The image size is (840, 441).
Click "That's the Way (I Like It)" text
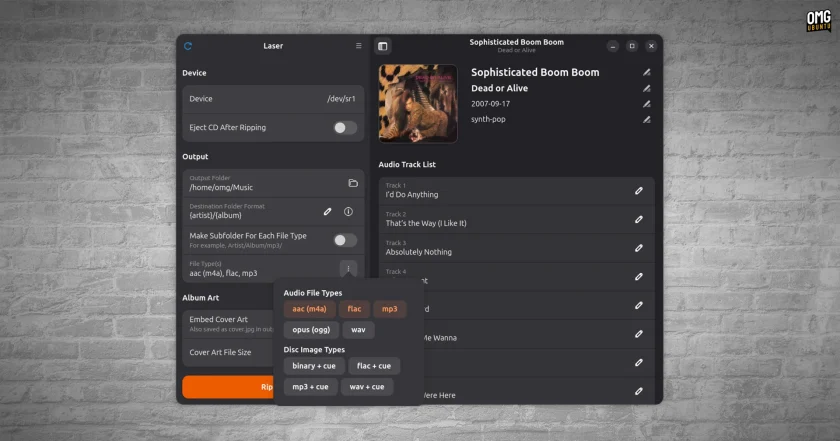coord(426,223)
